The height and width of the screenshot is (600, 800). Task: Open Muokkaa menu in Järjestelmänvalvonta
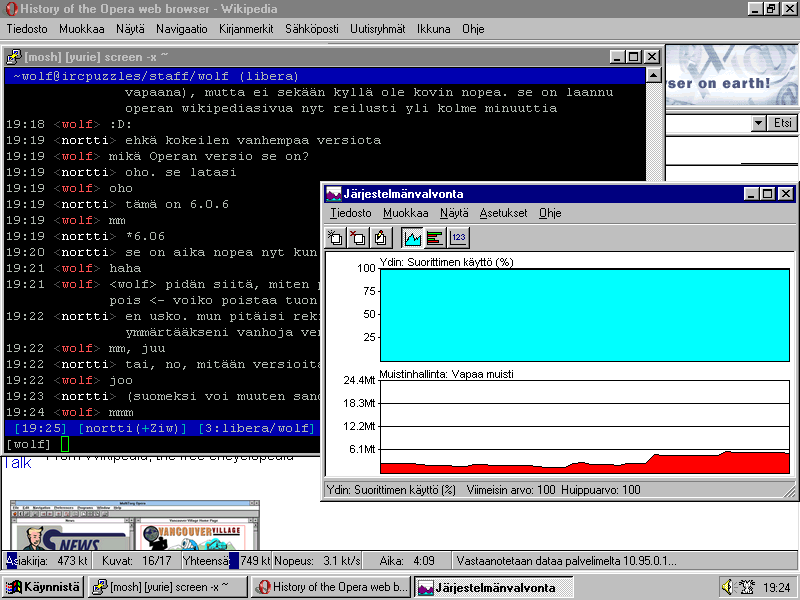[x=406, y=213]
